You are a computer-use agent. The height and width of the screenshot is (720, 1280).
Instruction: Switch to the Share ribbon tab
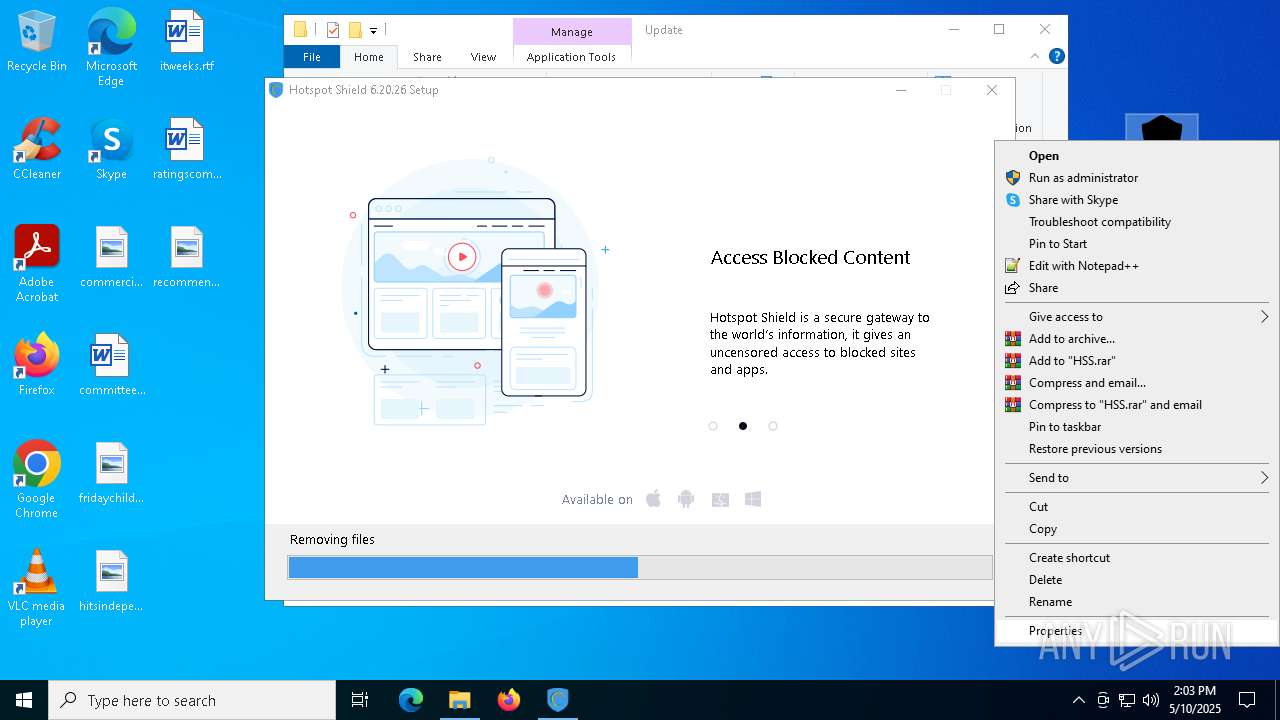pos(427,57)
